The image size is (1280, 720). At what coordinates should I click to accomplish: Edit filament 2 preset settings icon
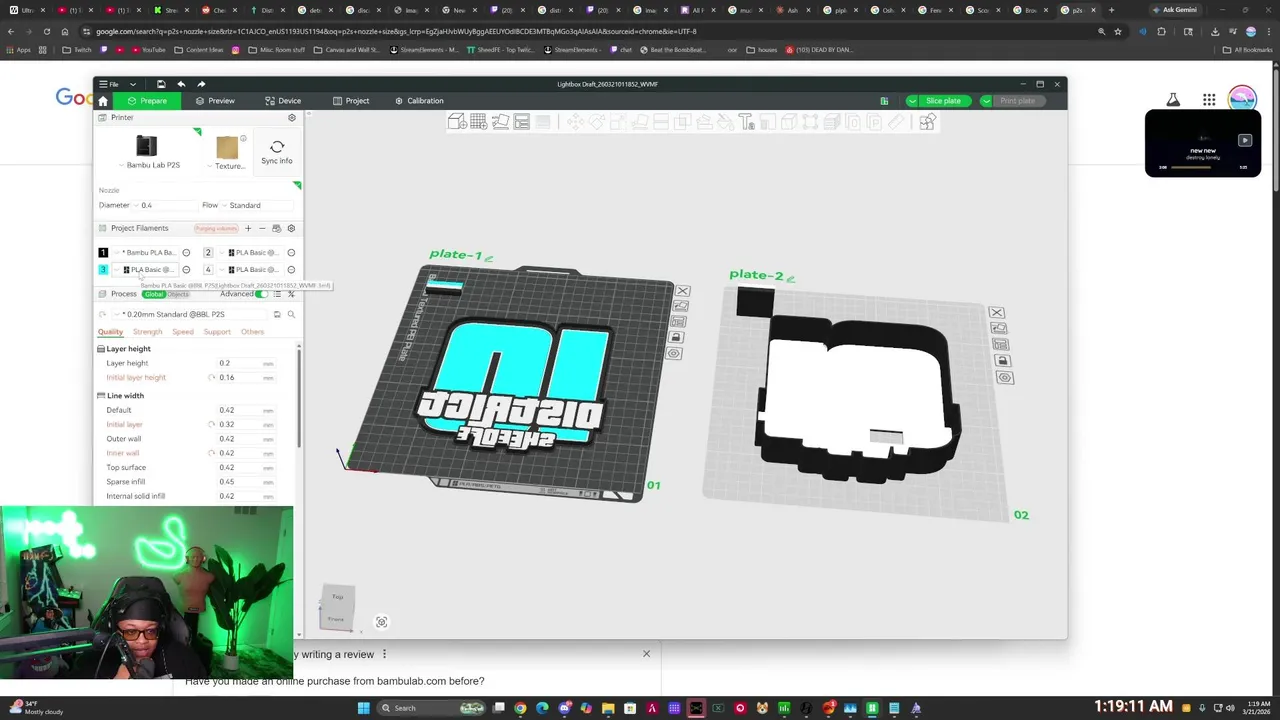coord(291,253)
